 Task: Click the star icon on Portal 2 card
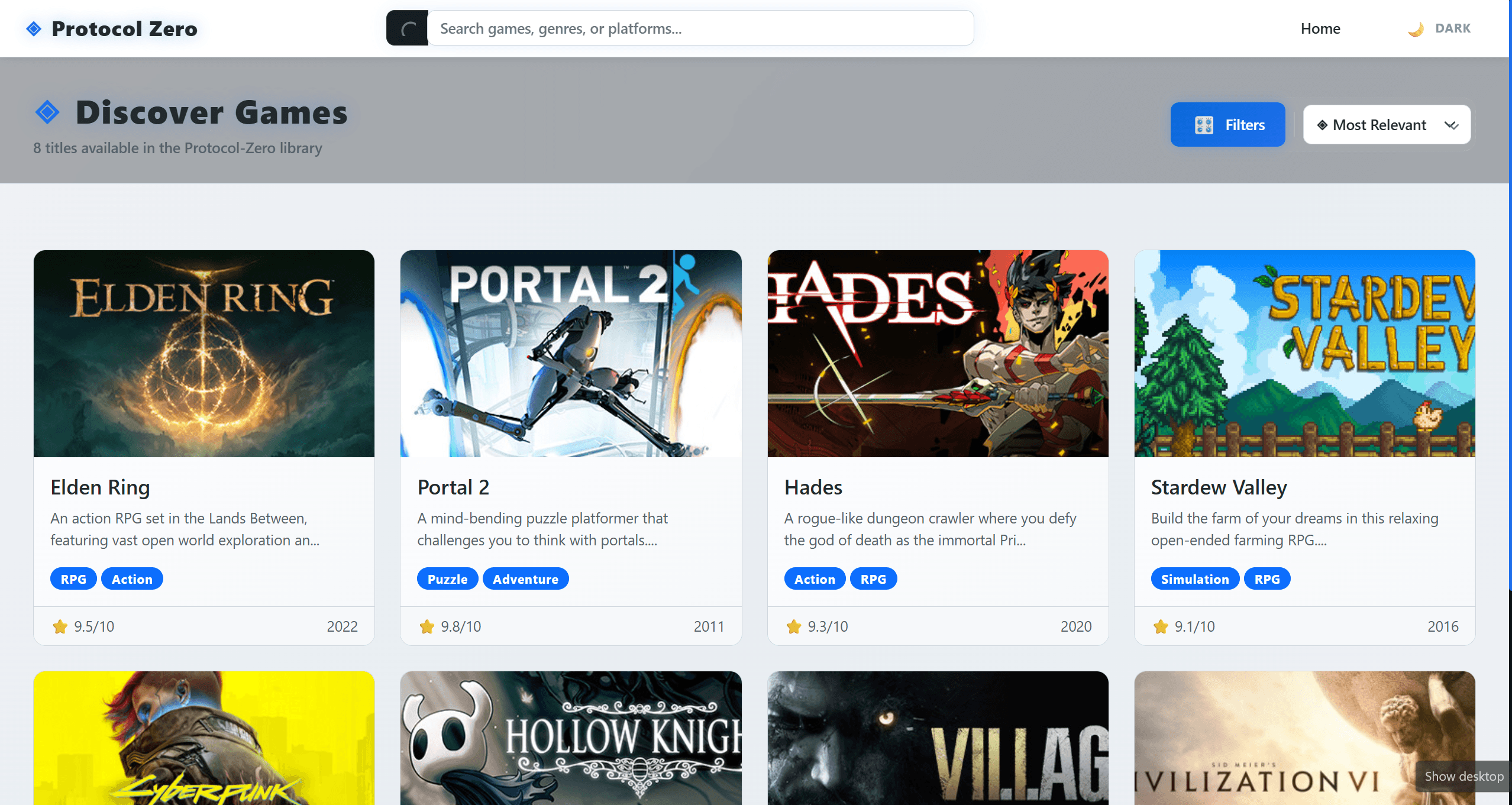[427, 626]
